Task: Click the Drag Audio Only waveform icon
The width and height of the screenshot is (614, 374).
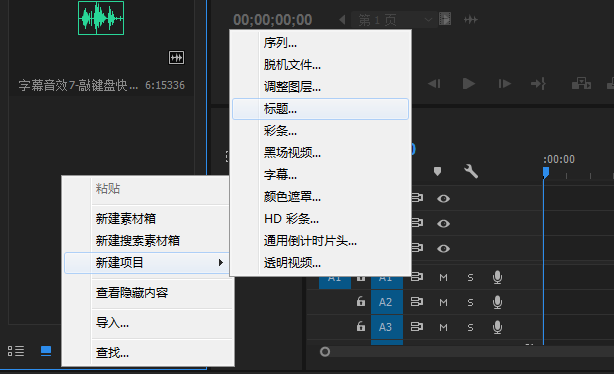Action: 471,20
